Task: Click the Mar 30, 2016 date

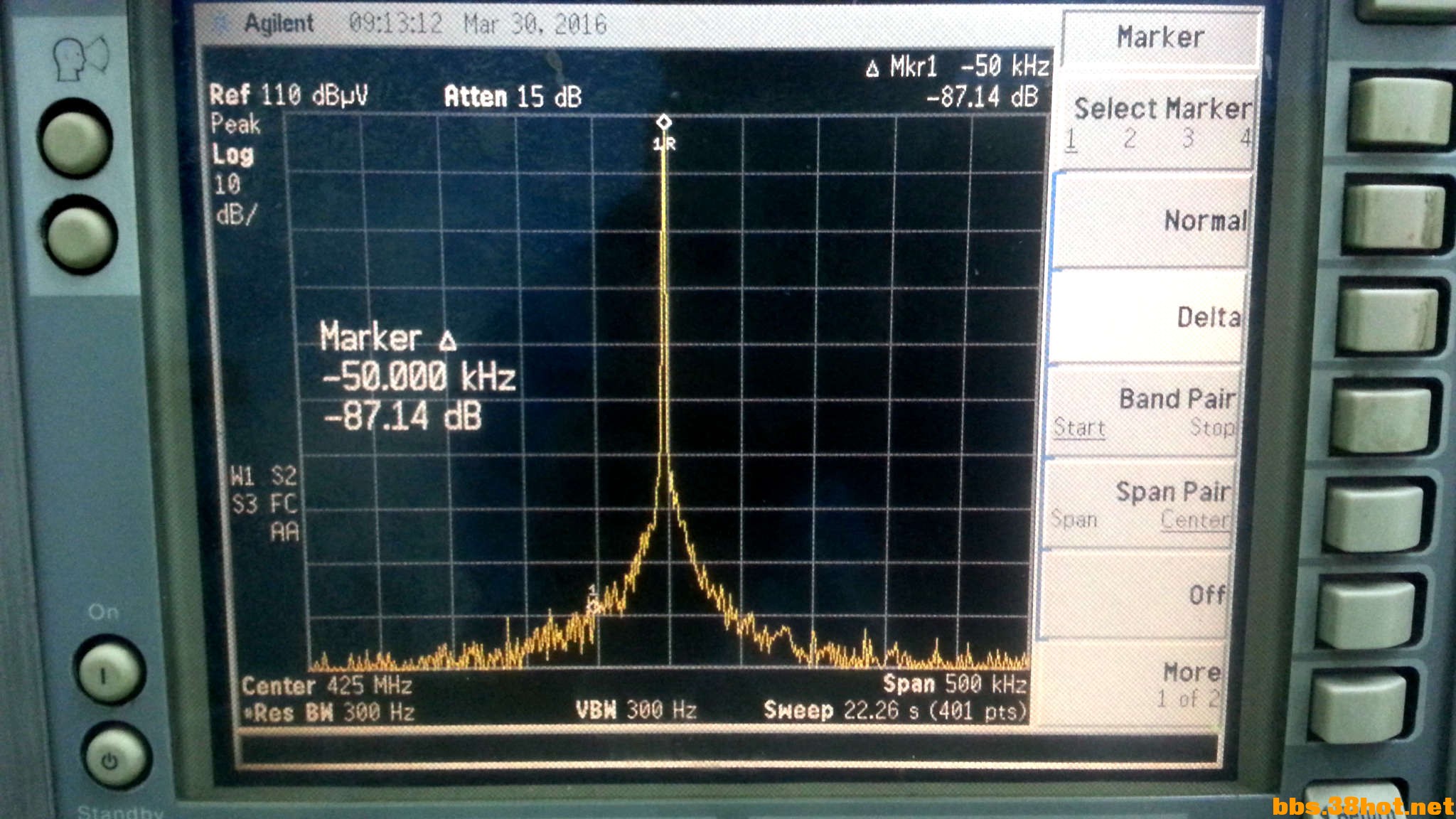Action: [535, 25]
